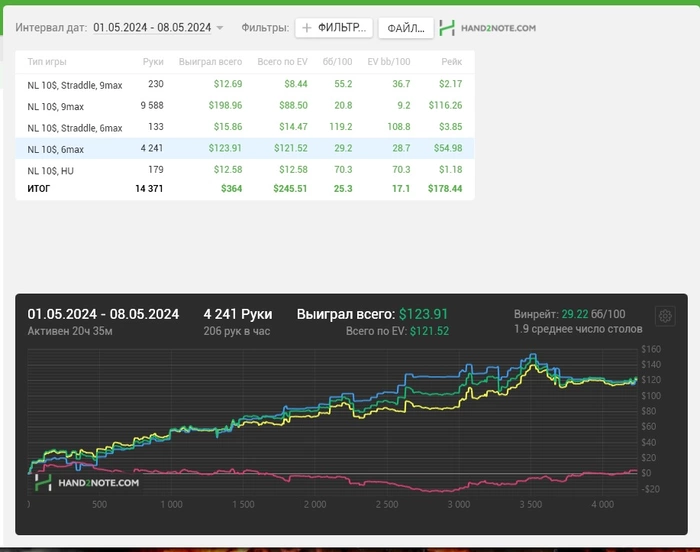Click Выиграл всего $123.91 in chart header
The height and width of the screenshot is (552, 700).
click(372, 314)
